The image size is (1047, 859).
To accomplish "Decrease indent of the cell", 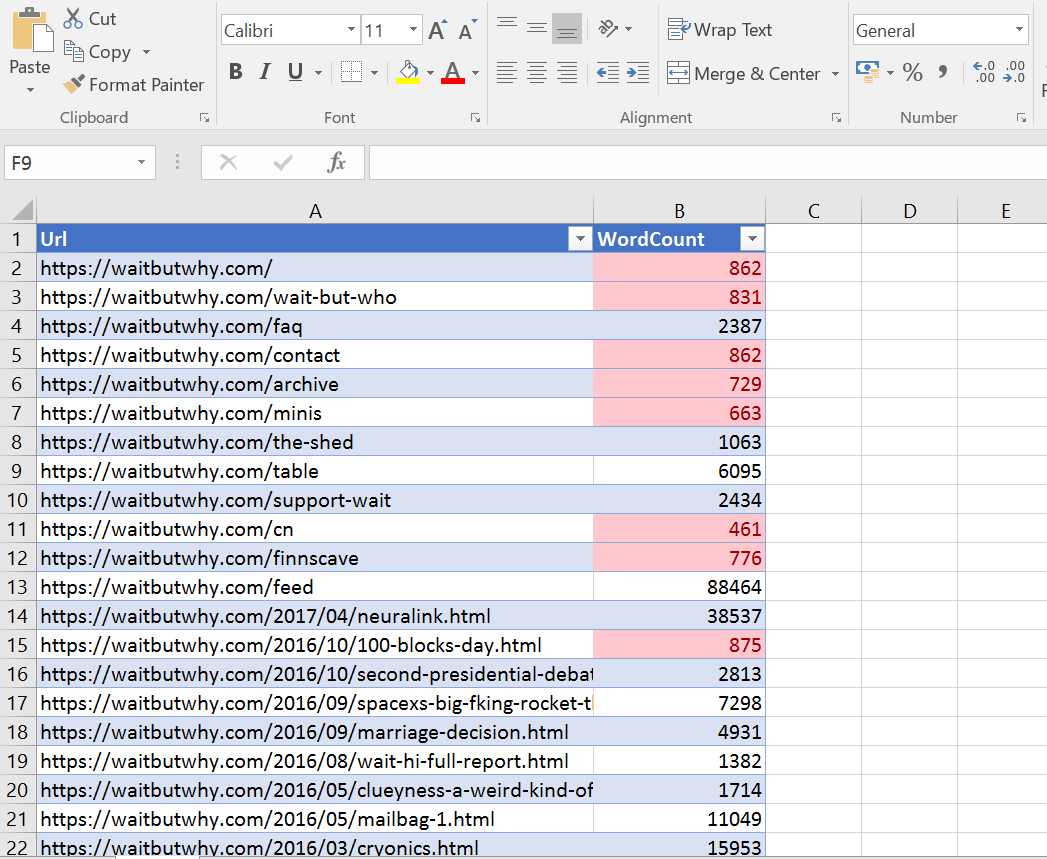I will click(608, 72).
